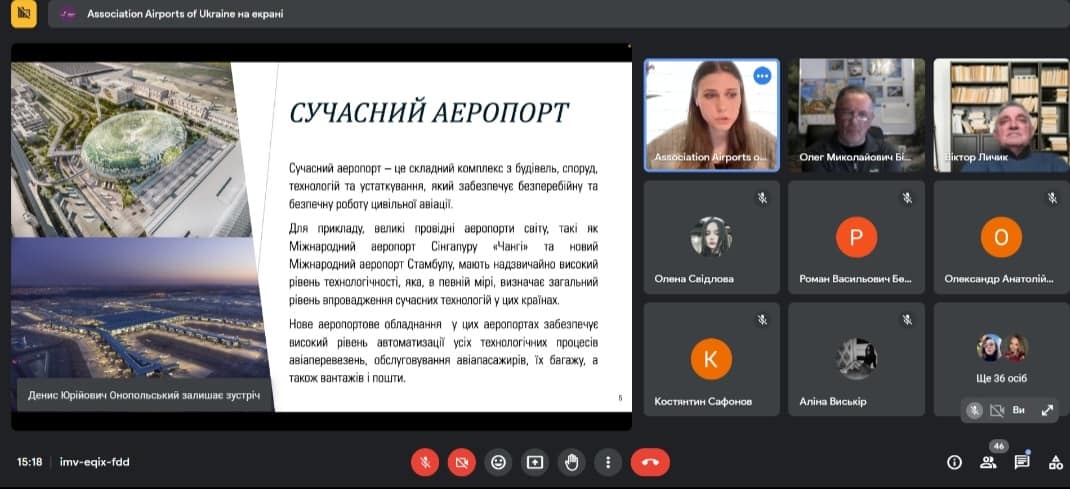Viewport: 1070px width, 489px height.
Task: Click Роман Васильович's avatar tile
Action: 855,236
